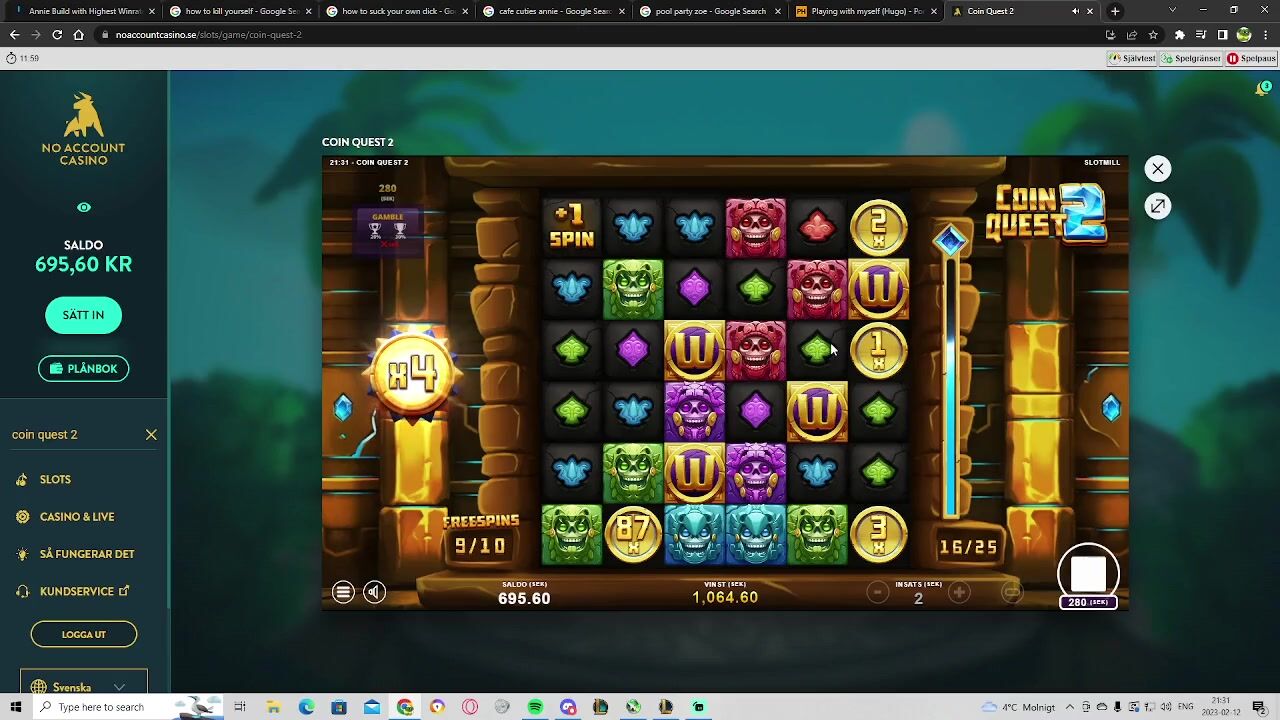Expand the Svenska language dropdown
The height and width of the screenshot is (720, 1280).
pyautogui.click(x=84, y=687)
